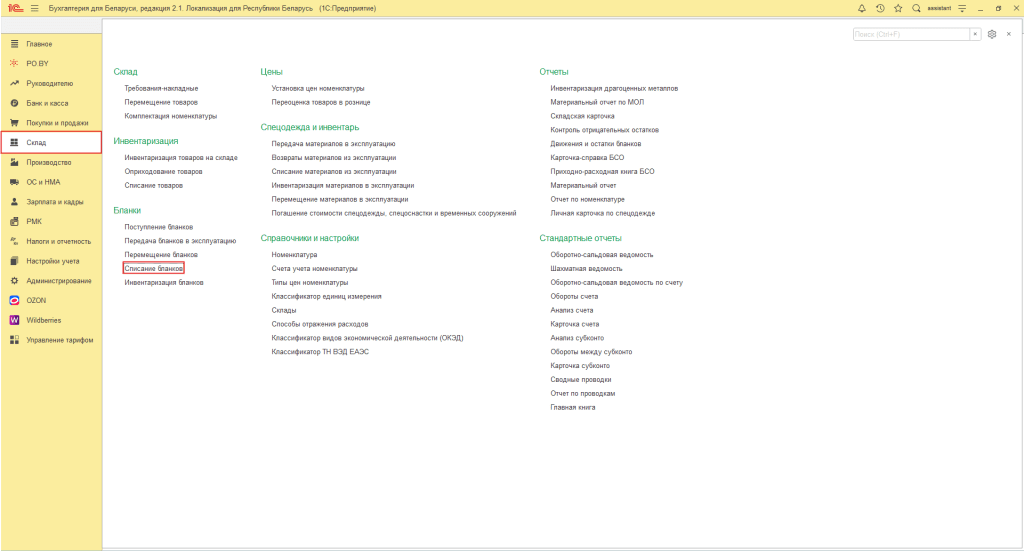Click the Администрирование gear icon
This screenshot has height=551, width=1024.
[x=14, y=281]
